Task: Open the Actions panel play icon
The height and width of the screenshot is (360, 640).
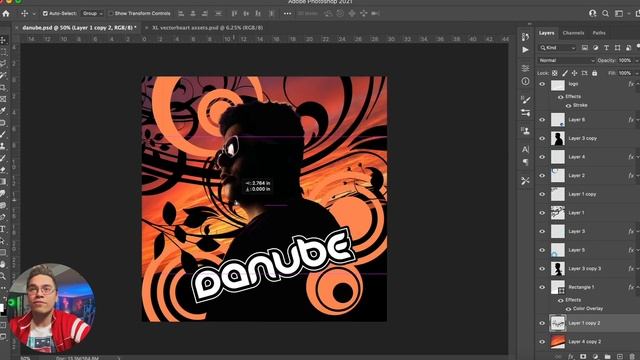Action: pos(525,50)
